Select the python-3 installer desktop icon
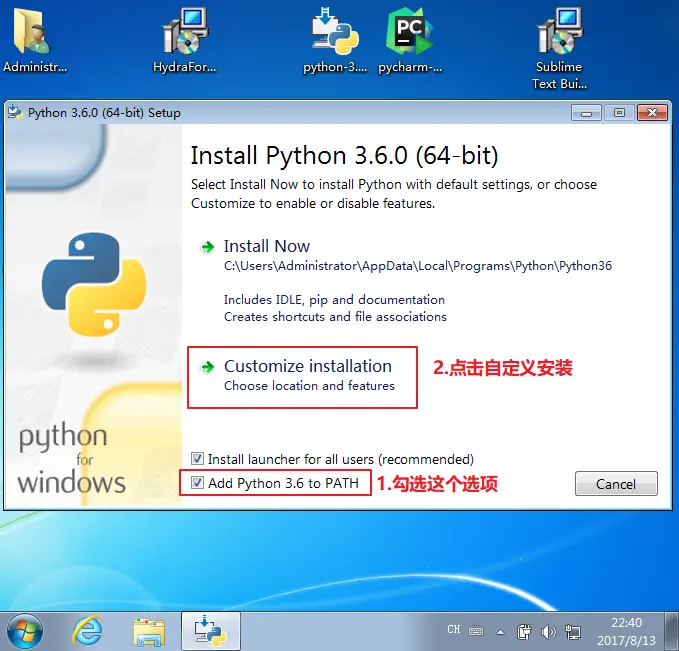Screen dimensions: 679x651 pyautogui.click(x=335, y=41)
